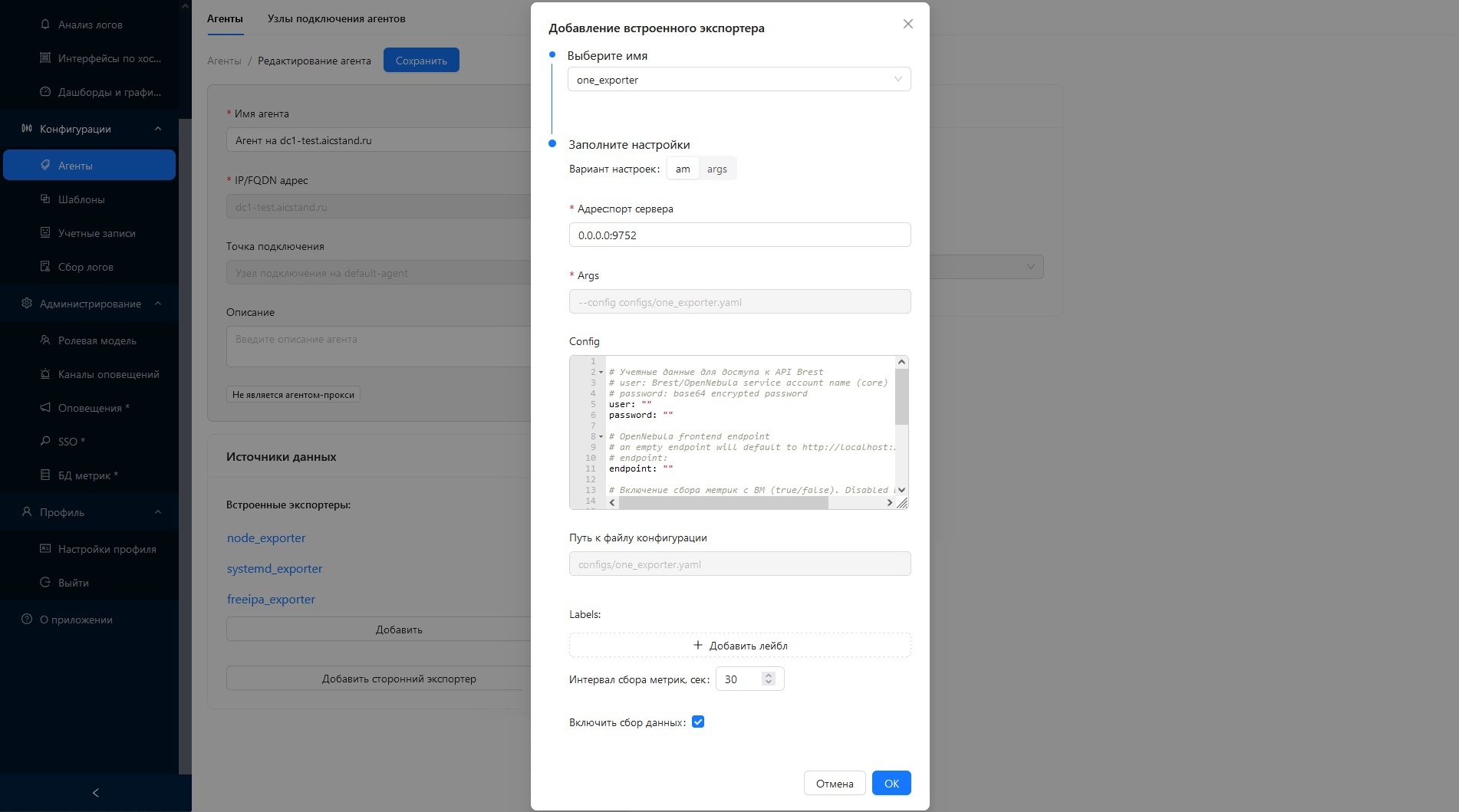Click the Отмена button
1459x812 pixels.
tap(835, 784)
